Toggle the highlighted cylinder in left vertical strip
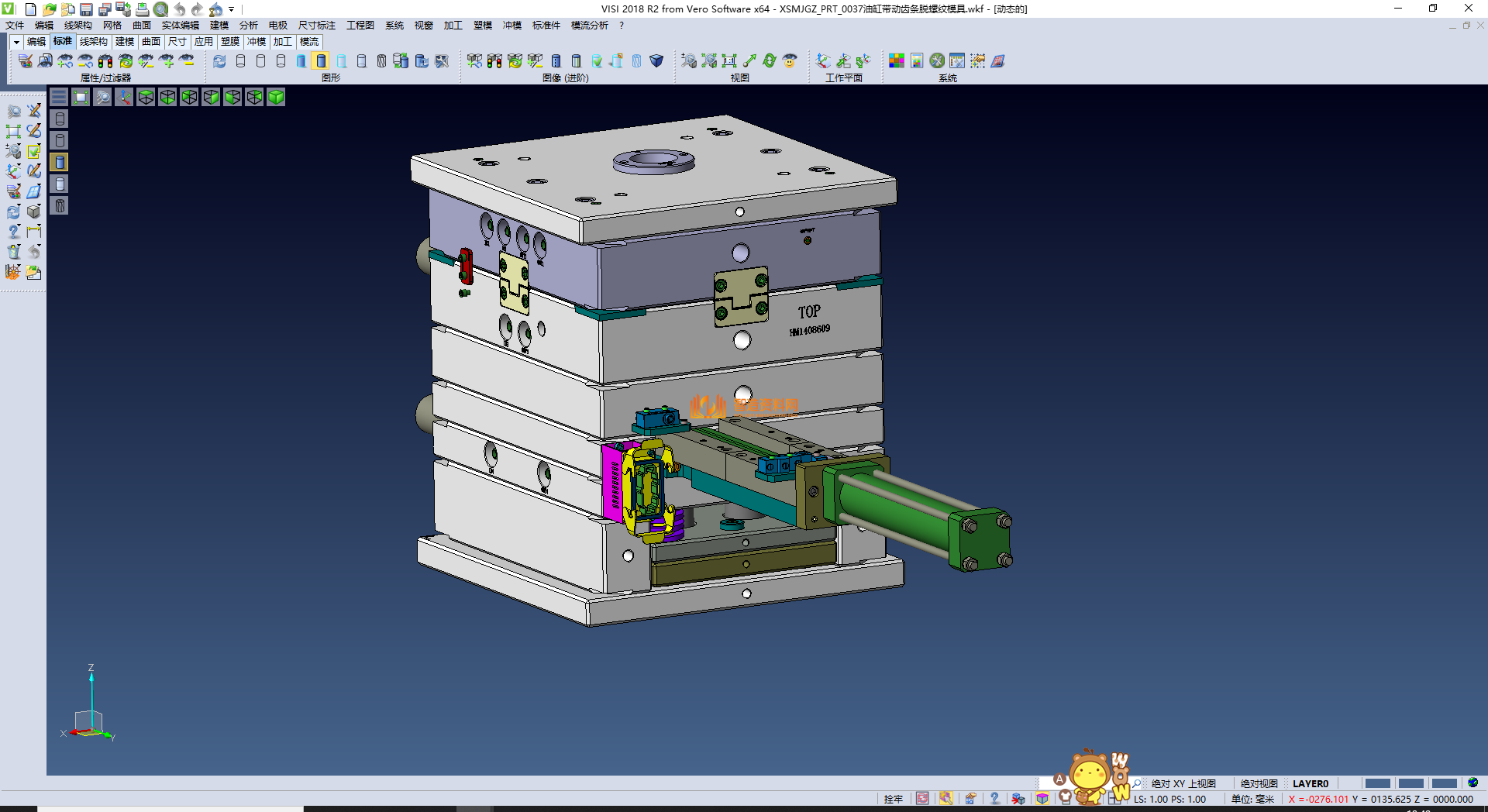The height and width of the screenshot is (812, 1488). (x=60, y=162)
